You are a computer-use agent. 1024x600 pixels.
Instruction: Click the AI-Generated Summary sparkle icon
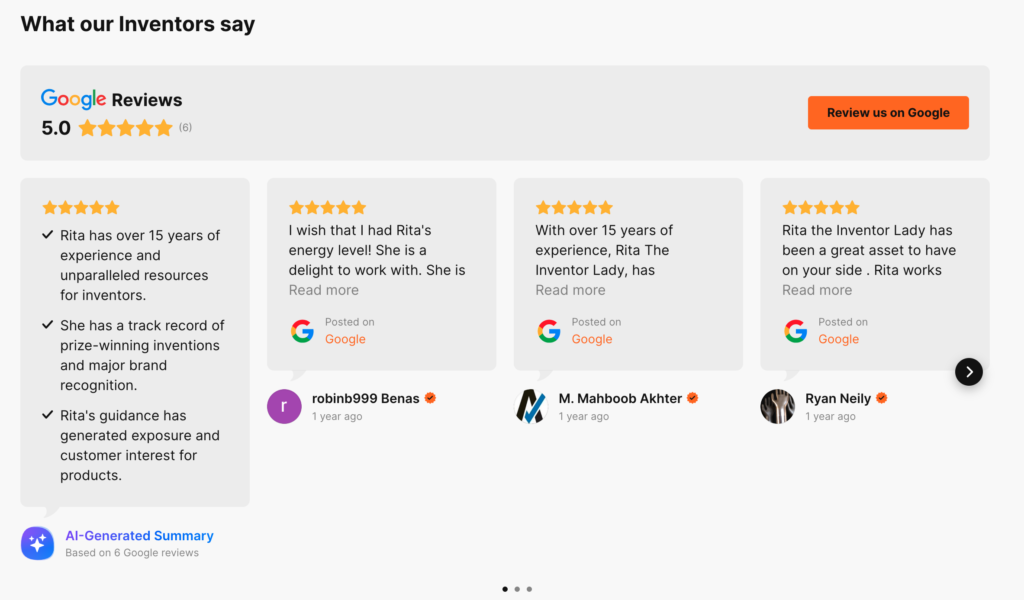click(x=38, y=543)
